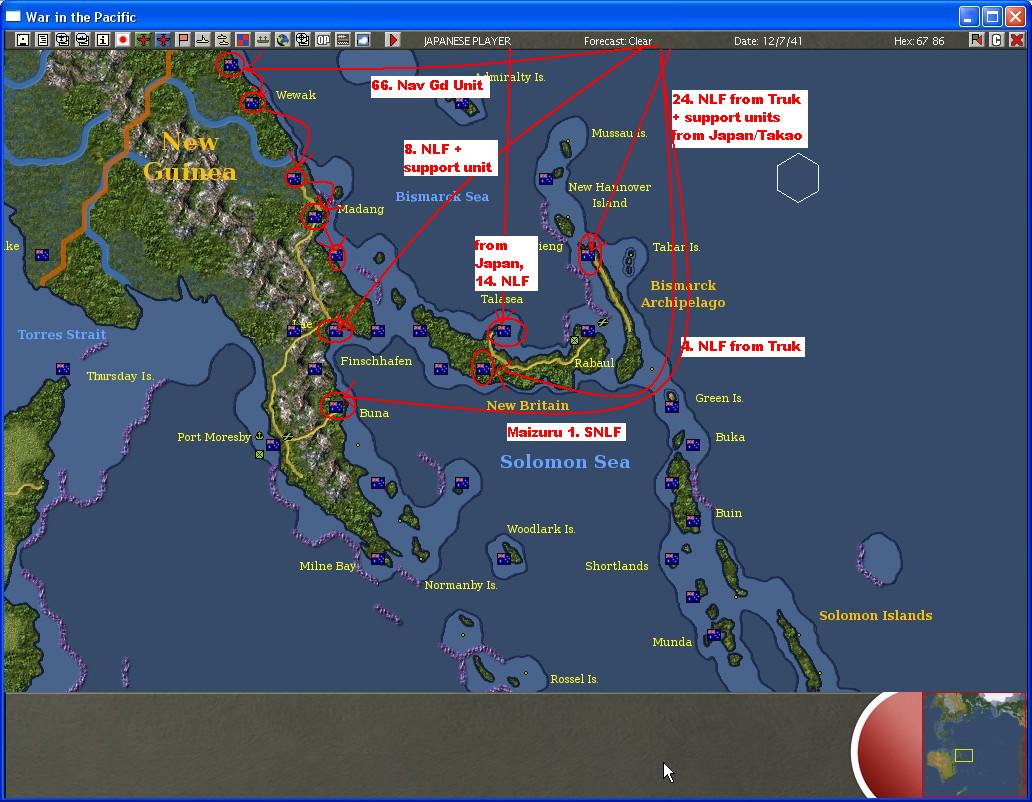Click the Solomon Sea map label

565,462
